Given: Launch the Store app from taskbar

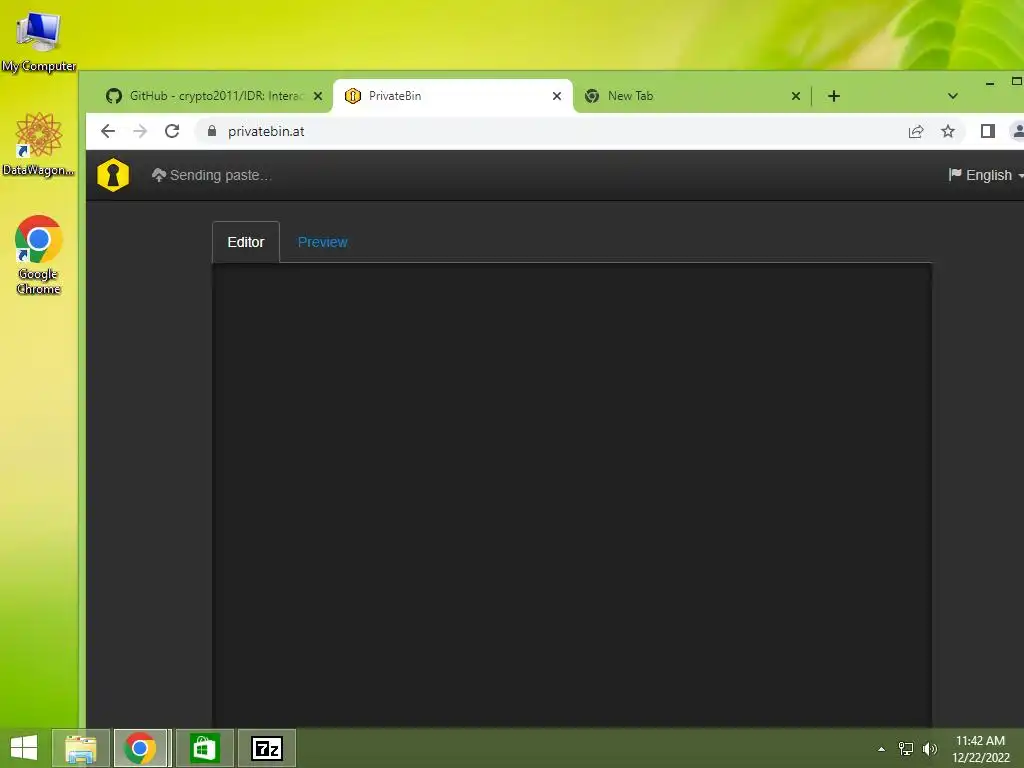Looking at the screenshot, I should click(x=204, y=748).
